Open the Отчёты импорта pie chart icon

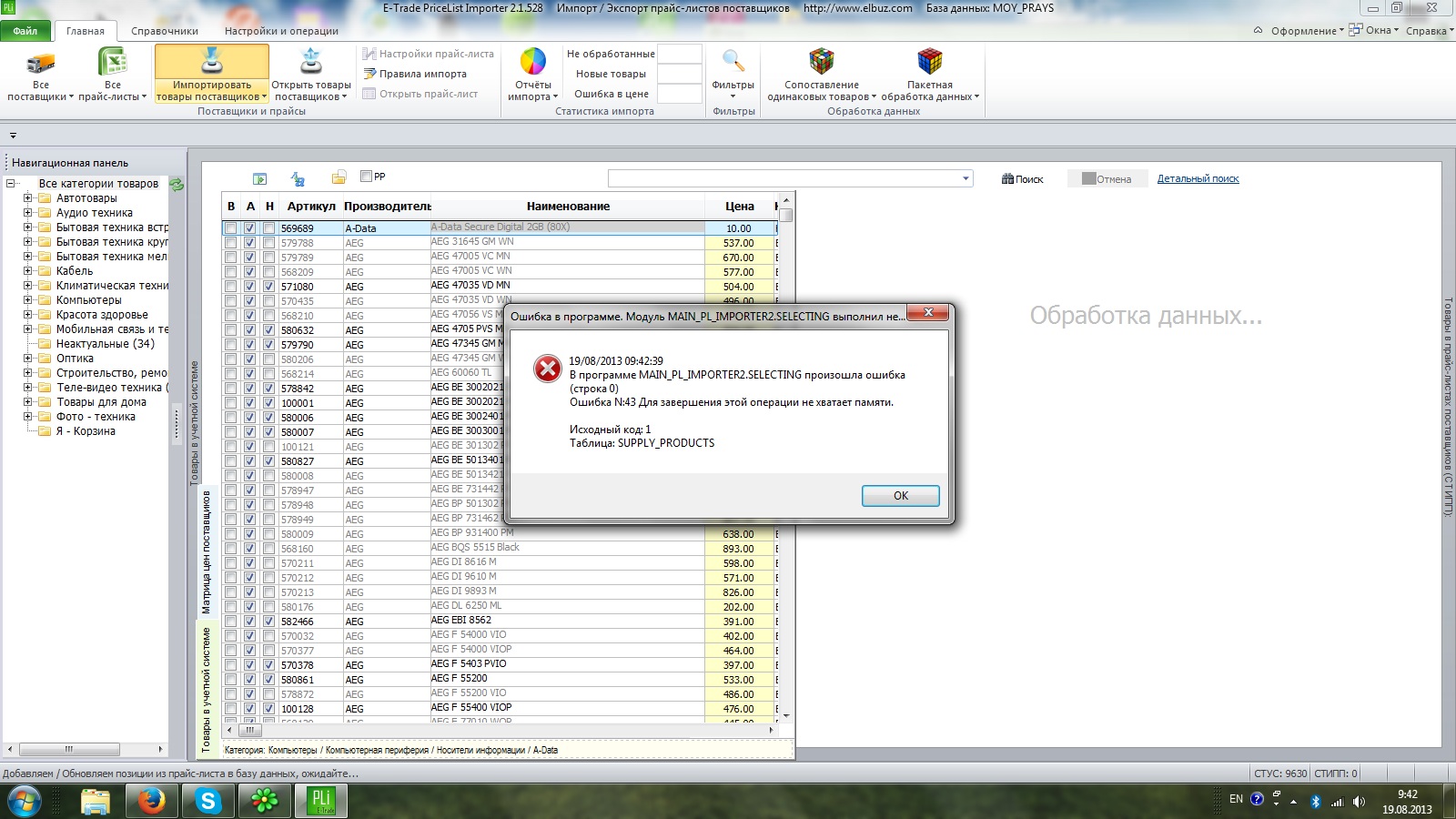[532, 62]
